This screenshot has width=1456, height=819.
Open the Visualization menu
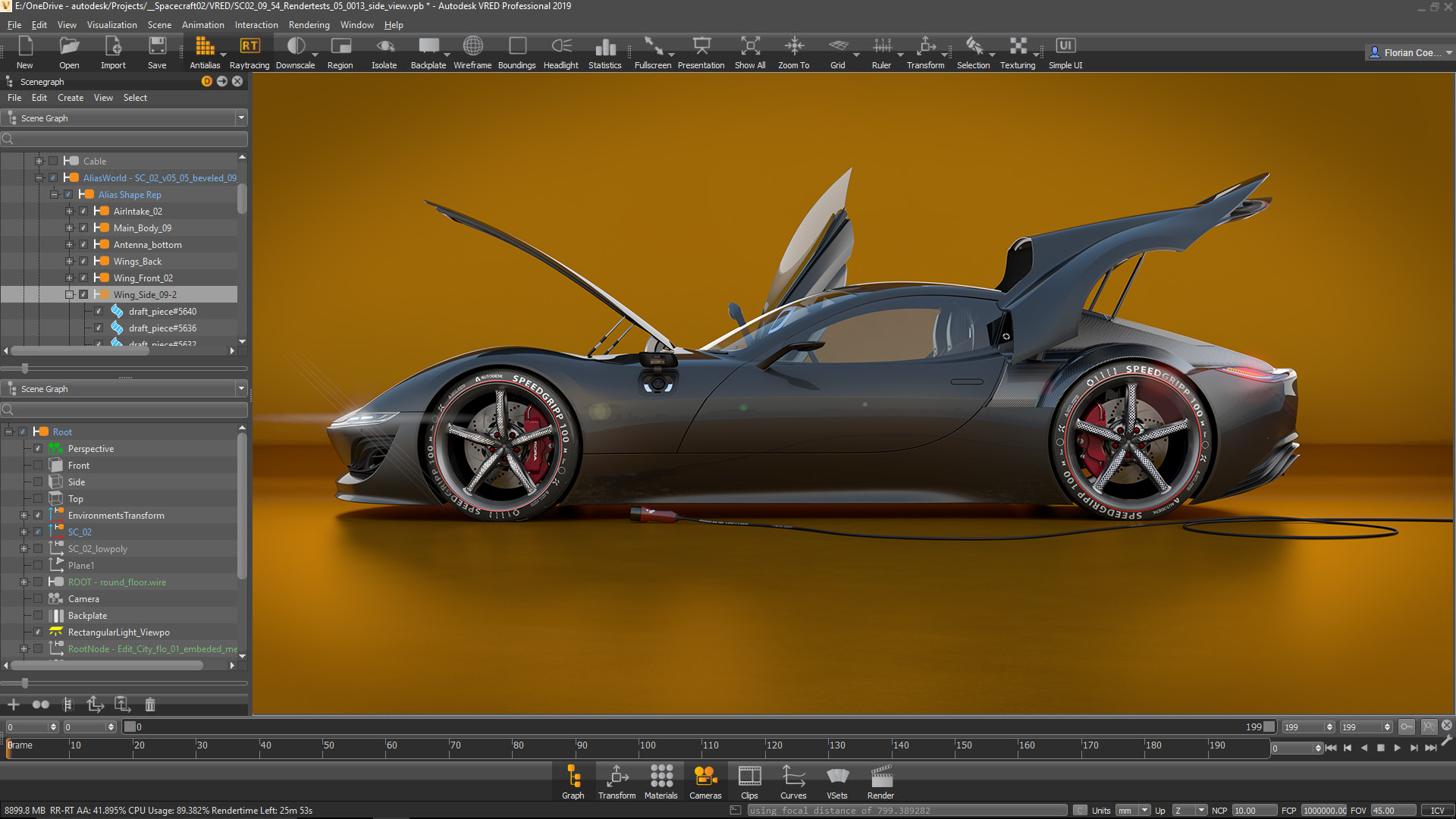[x=111, y=25]
